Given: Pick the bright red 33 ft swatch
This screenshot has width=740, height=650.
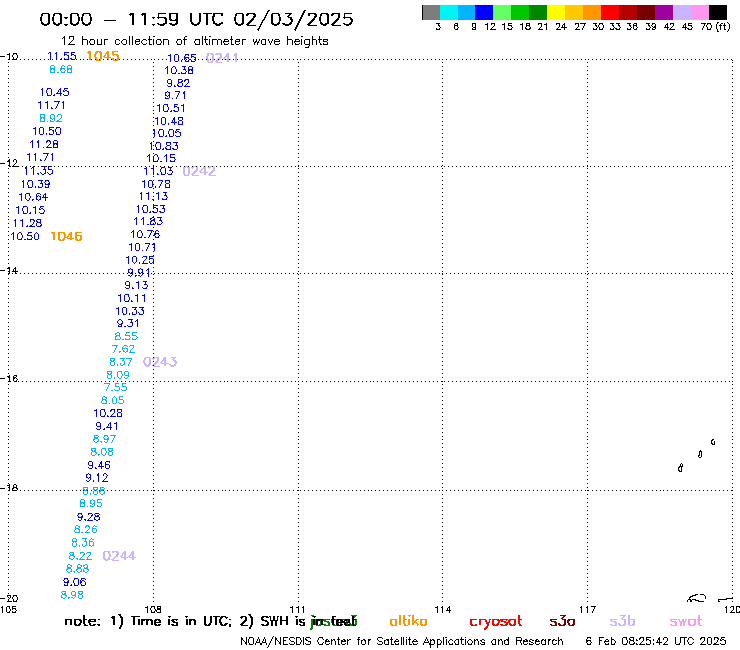Looking at the screenshot, I should 609,12.
